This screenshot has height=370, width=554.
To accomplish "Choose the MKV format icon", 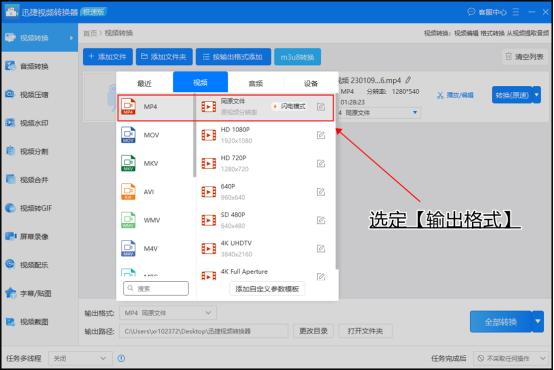I will (128, 163).
